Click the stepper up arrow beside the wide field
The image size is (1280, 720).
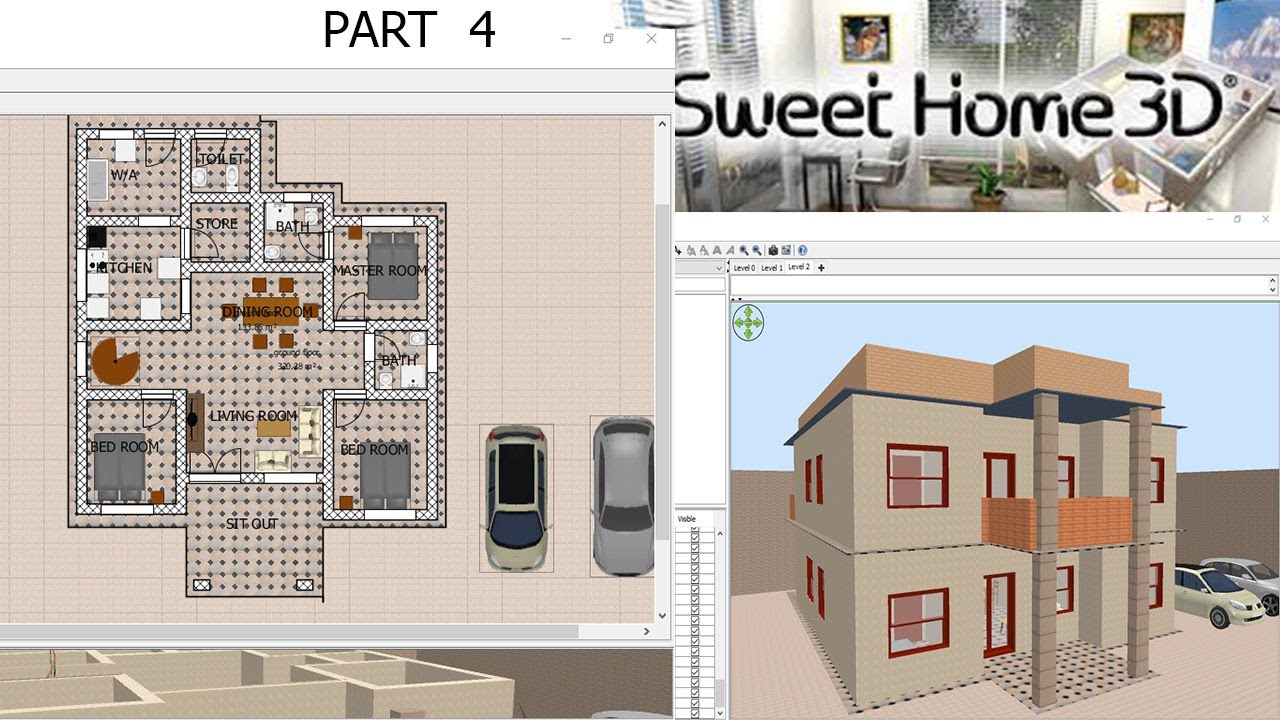(1272, 280)
